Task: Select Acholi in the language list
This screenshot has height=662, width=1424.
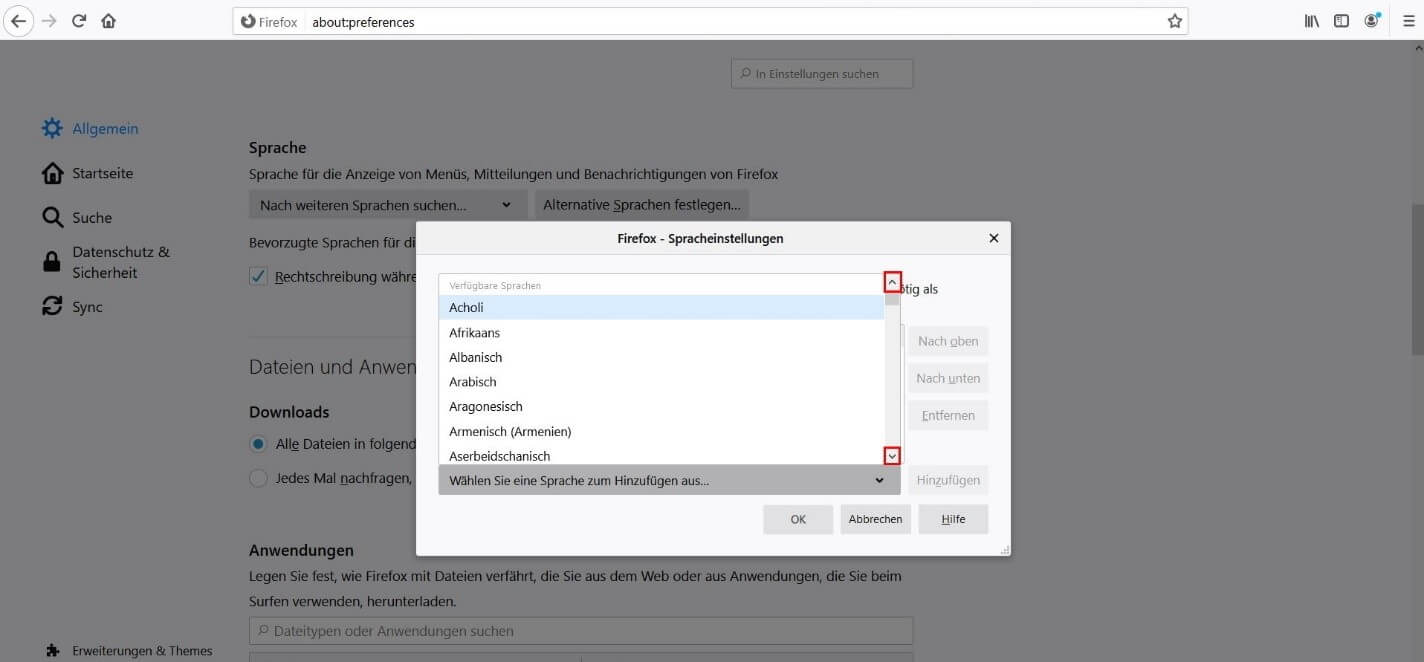Action: (x=661, y=308)
